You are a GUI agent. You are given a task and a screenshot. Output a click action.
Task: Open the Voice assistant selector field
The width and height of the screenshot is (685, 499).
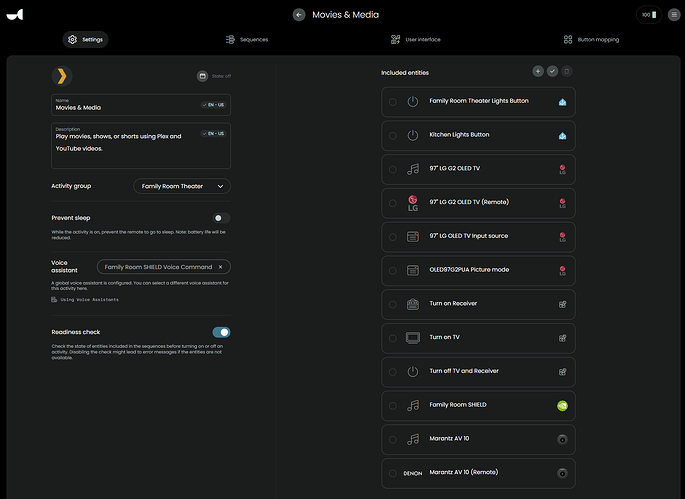(163, 267)
